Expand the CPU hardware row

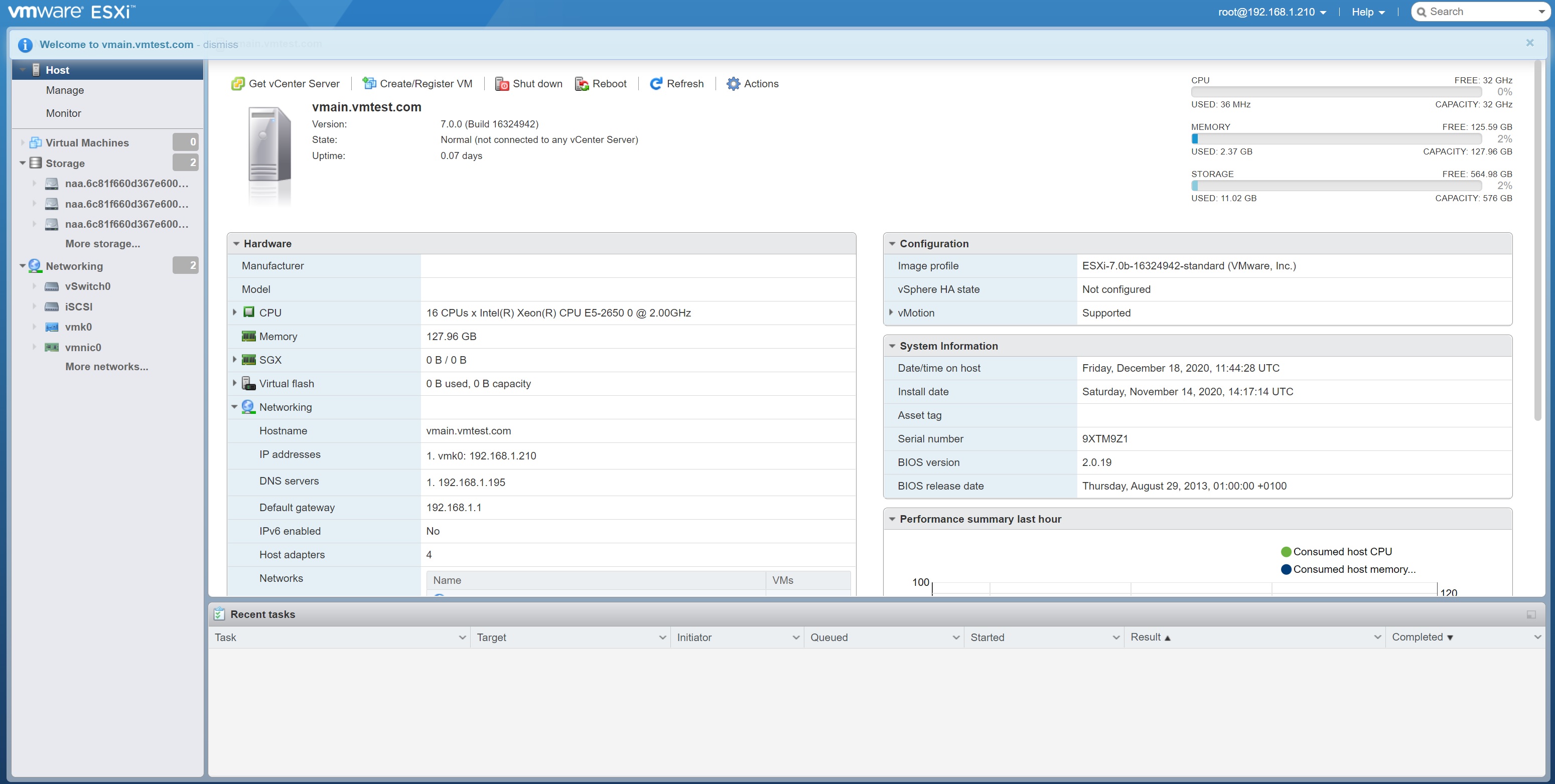[235, 312]
